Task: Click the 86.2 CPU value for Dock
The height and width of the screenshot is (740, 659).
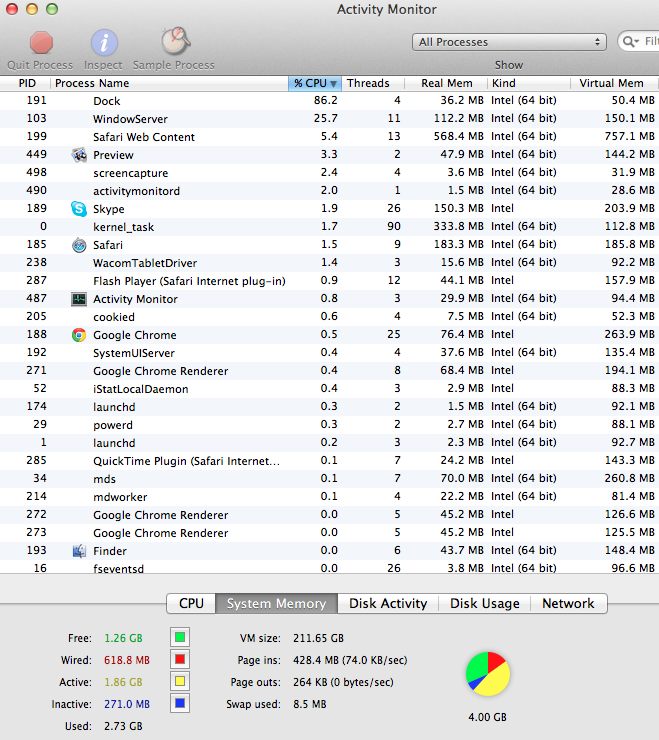Action: point(325,100)
